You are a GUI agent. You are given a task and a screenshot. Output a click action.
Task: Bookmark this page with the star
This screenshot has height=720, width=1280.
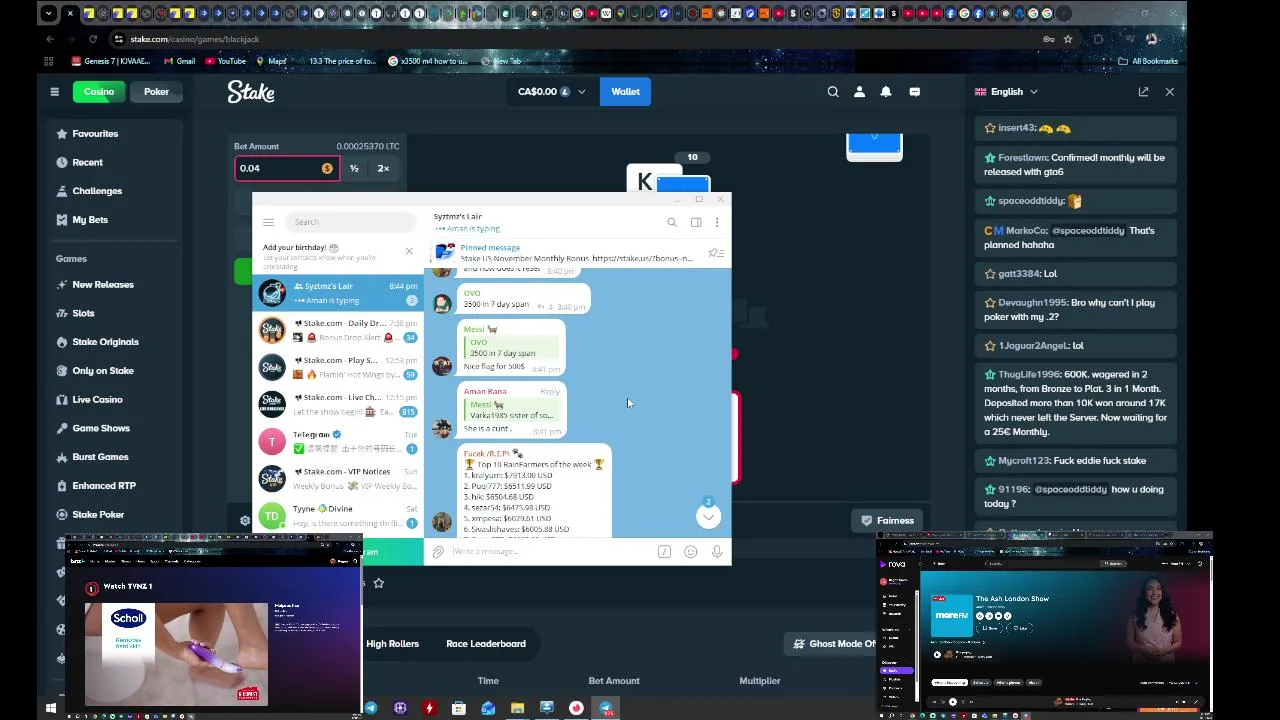[x=1068, y=39]
